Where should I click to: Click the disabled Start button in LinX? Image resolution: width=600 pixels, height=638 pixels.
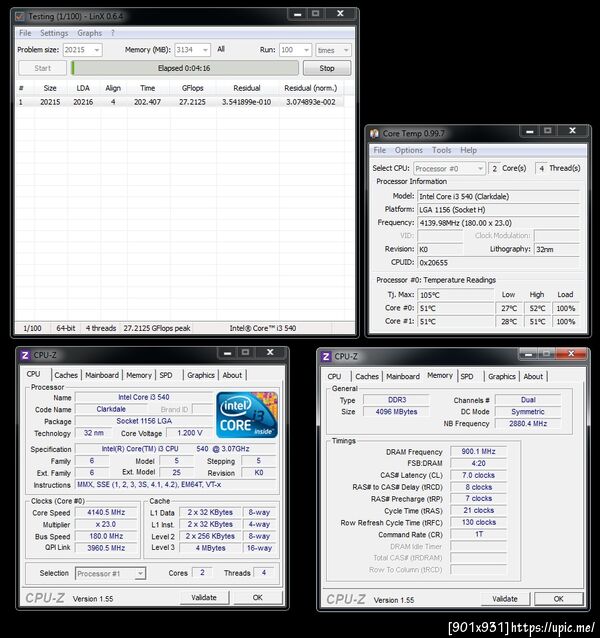click(x=43, y=68)
